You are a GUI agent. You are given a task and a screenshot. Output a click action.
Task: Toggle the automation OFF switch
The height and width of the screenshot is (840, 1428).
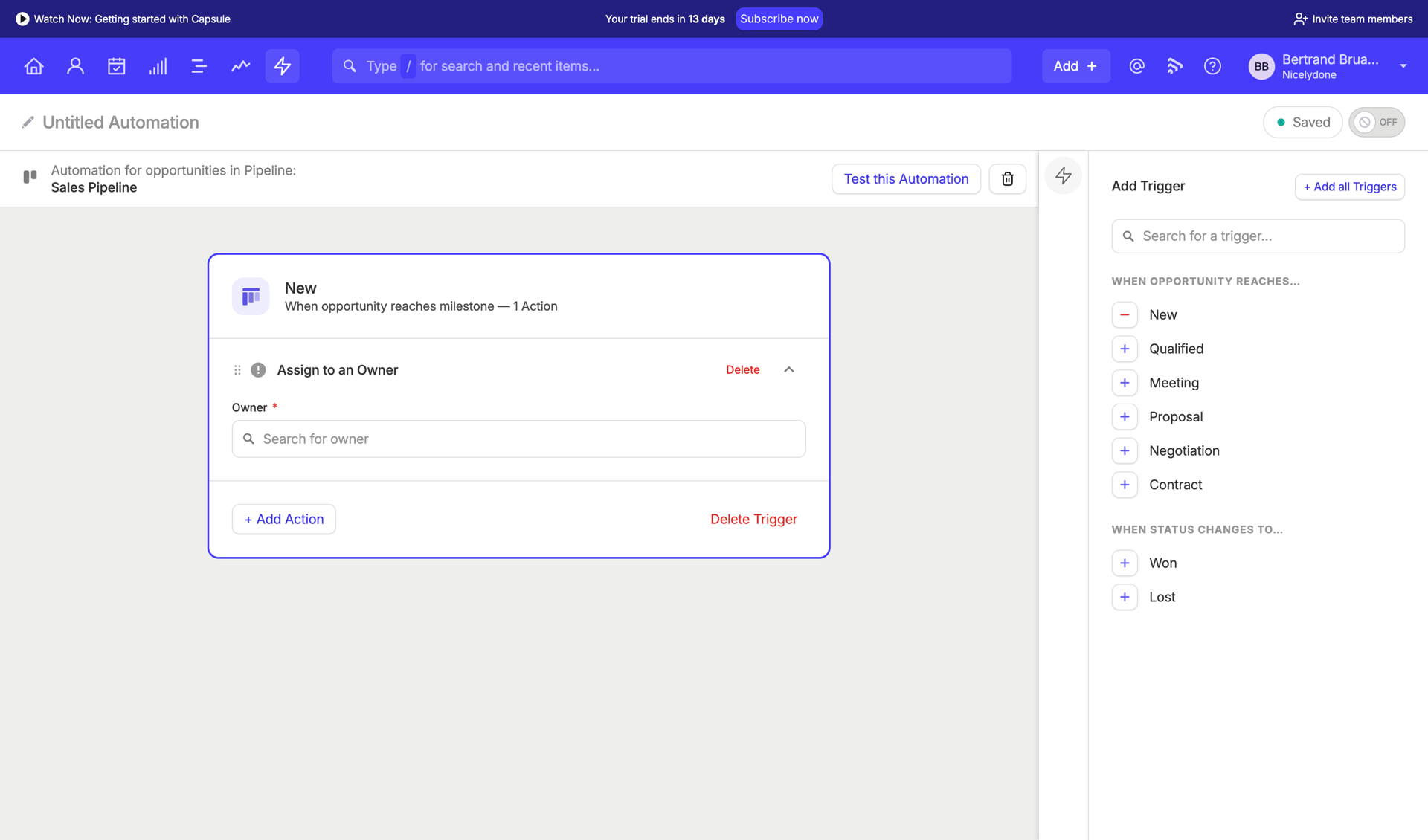tap(1377, 122)
